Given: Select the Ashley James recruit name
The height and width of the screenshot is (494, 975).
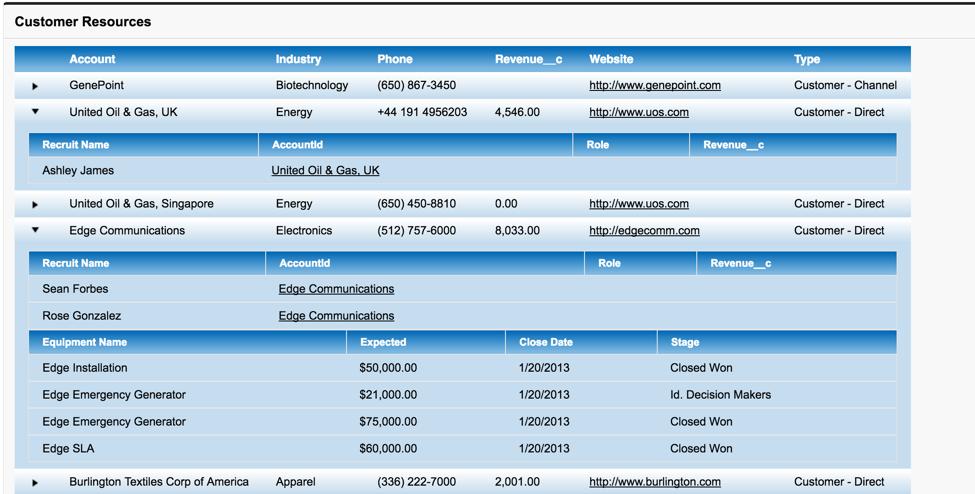Looking at the screenshot, I should [x=78, y=170].
